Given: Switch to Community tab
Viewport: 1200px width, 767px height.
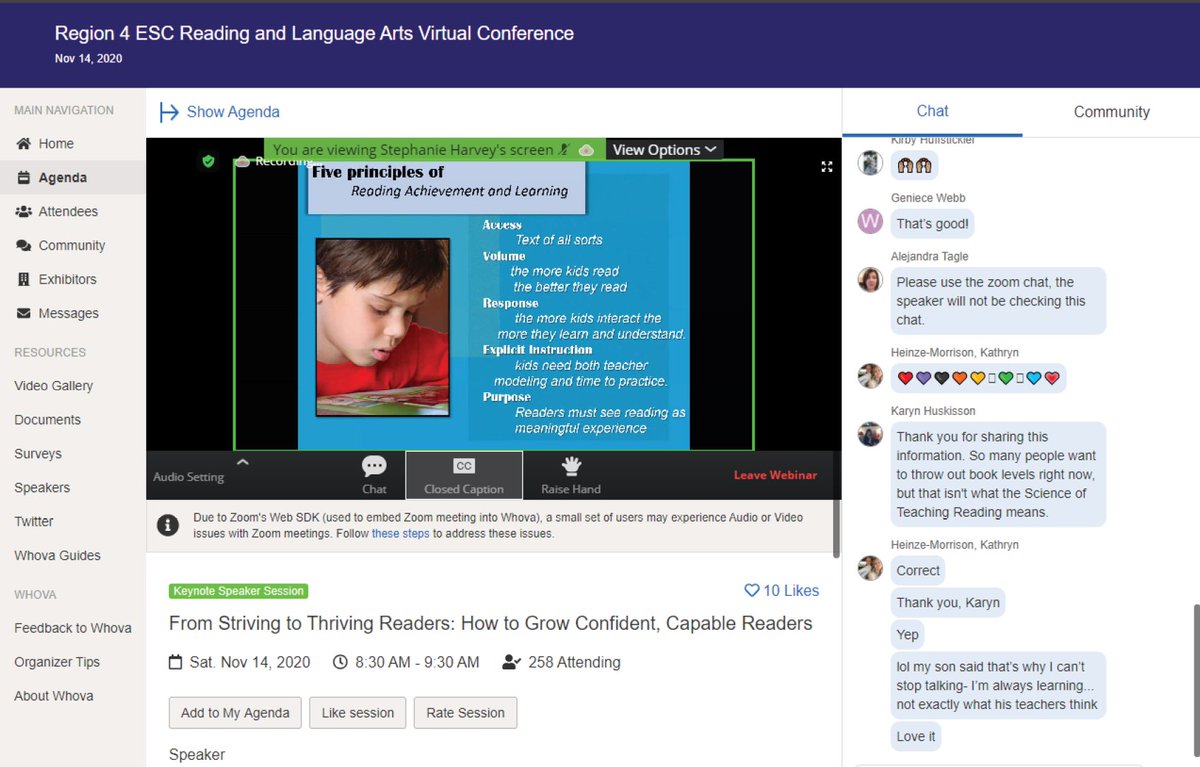Looking at the screenshot, I should (x=1111, y=112).
